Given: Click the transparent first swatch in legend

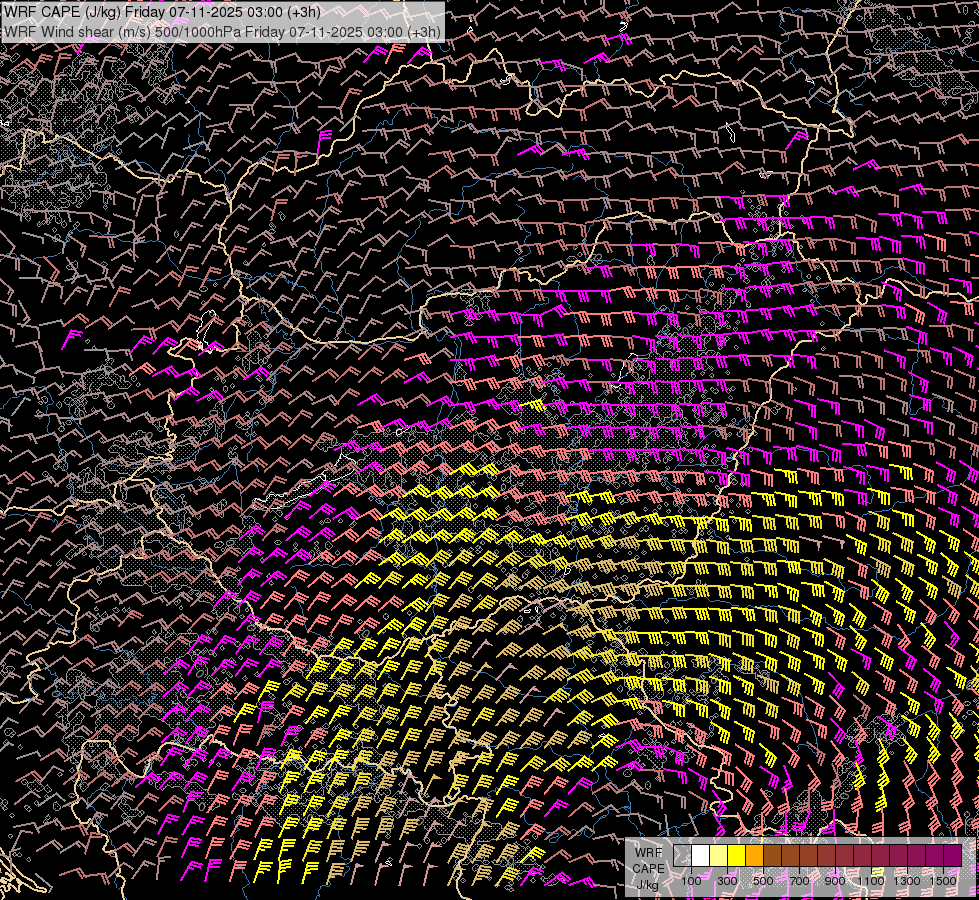Looking at the screenshot, I should [682, 855].
